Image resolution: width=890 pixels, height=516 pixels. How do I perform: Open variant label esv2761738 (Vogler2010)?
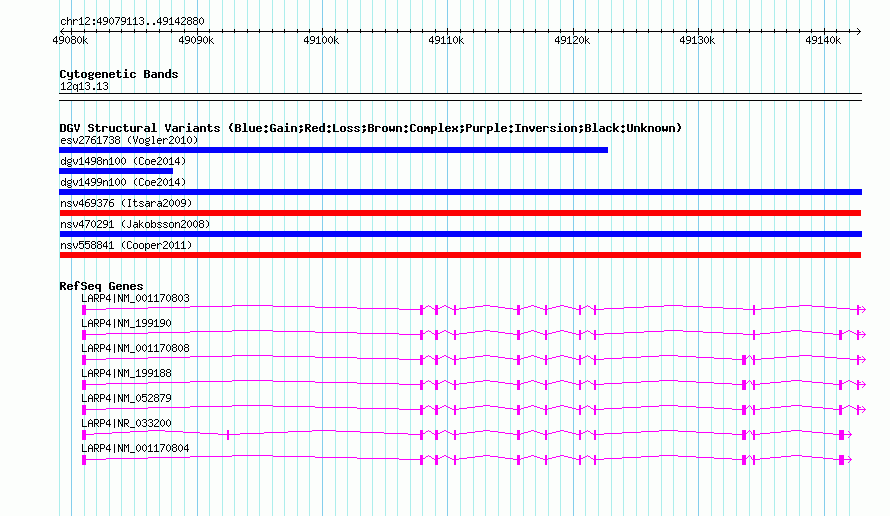[x=129, y=140]
